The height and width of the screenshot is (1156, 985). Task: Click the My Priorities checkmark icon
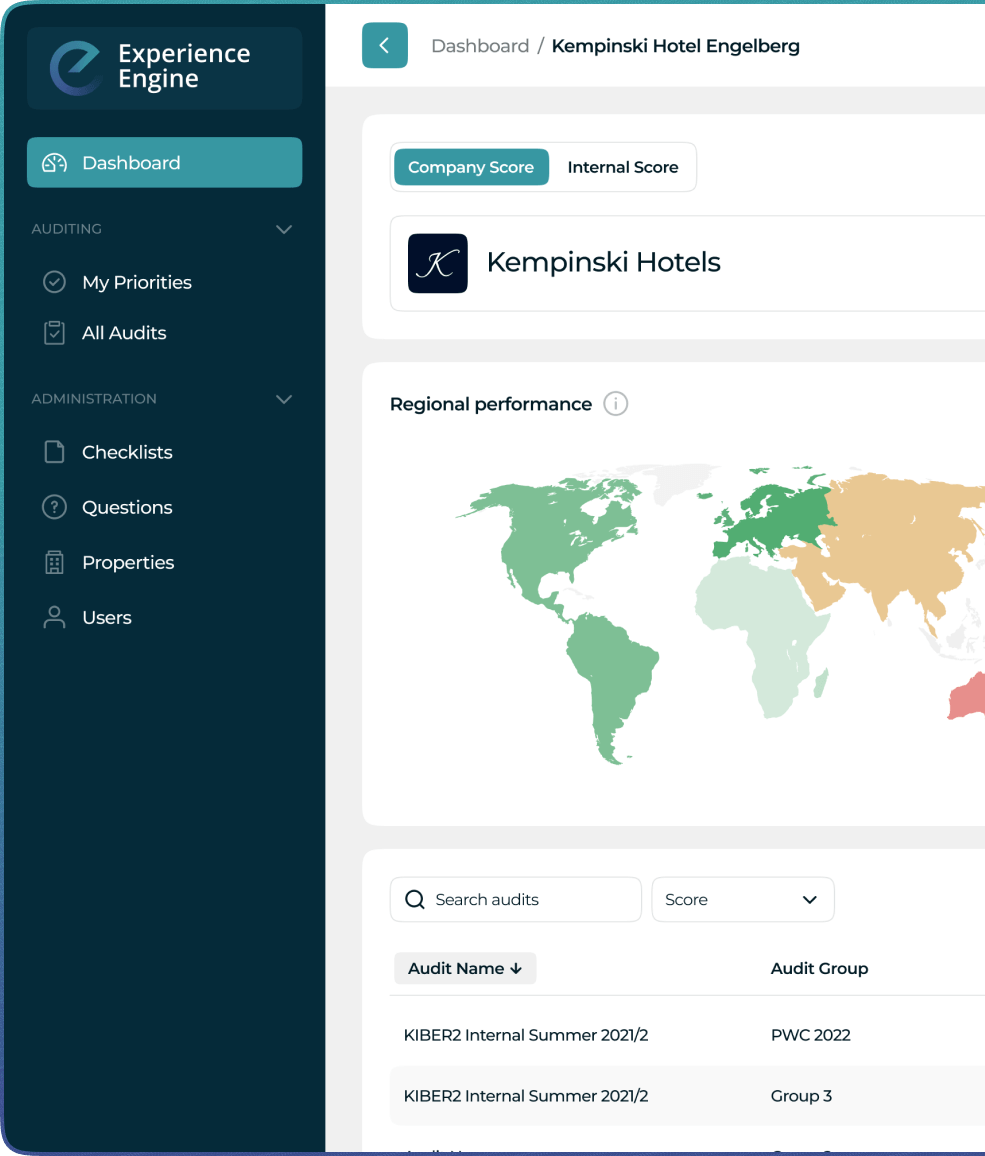[x=54, y=282]
